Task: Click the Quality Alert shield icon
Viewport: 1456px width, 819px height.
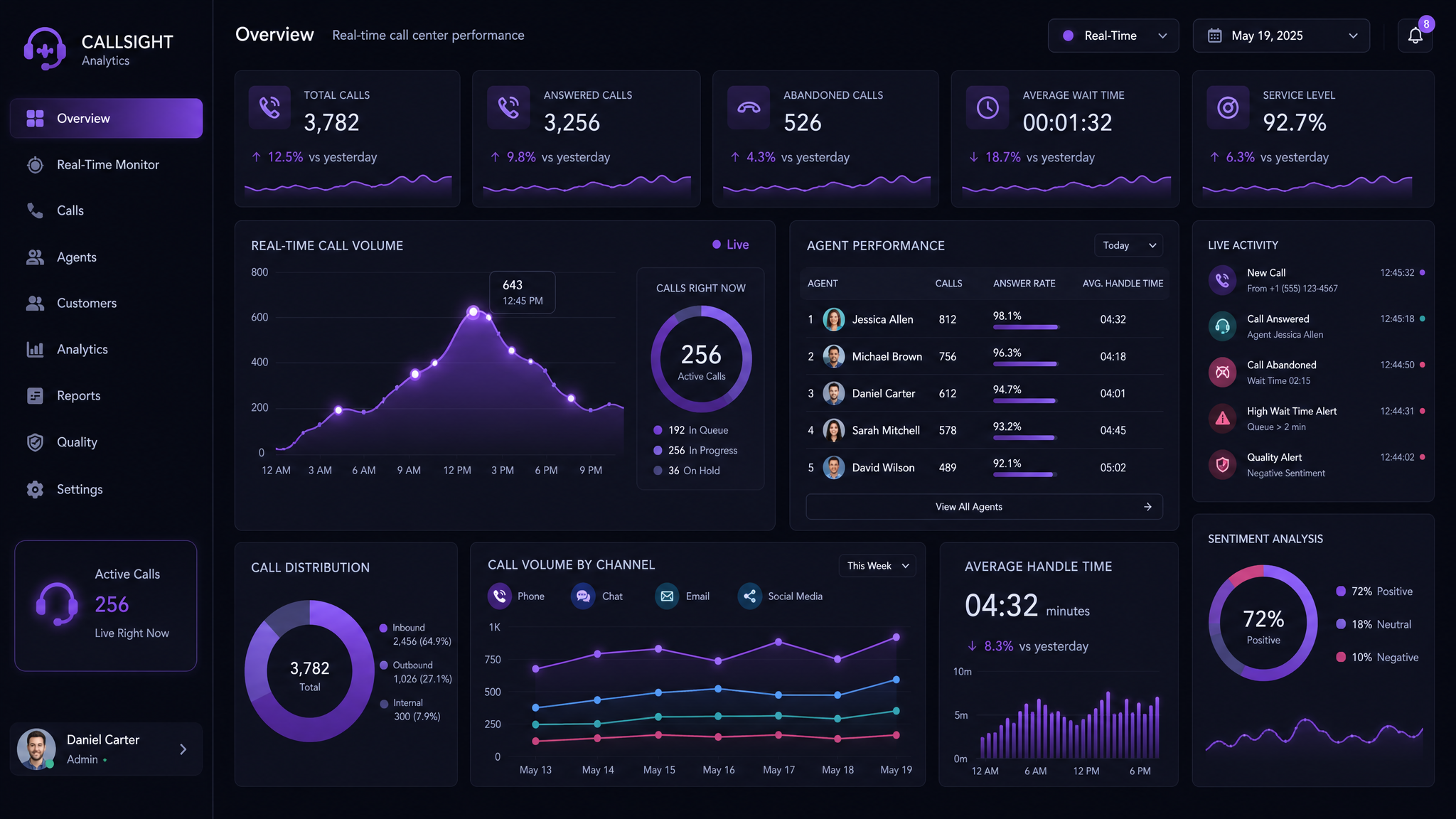Action: (1222, 464)
